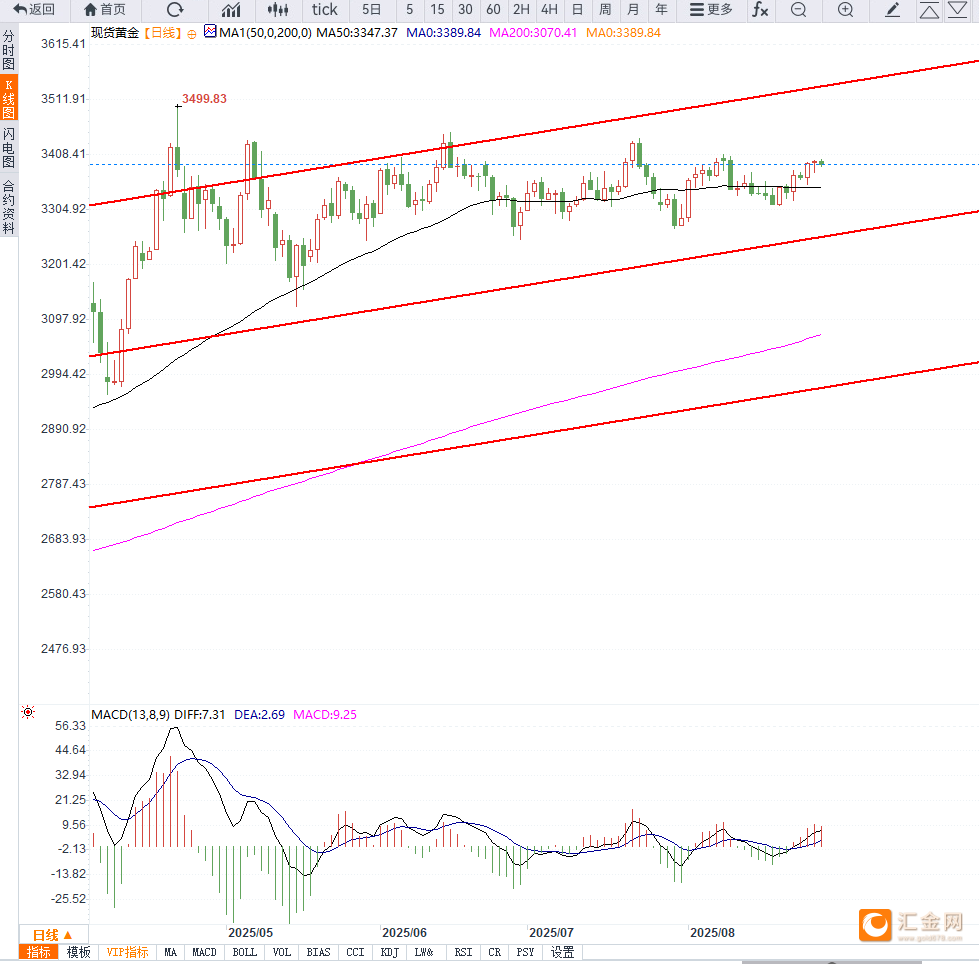
Task: Click the 3499.83 high price label
Action: click(204, 99)
